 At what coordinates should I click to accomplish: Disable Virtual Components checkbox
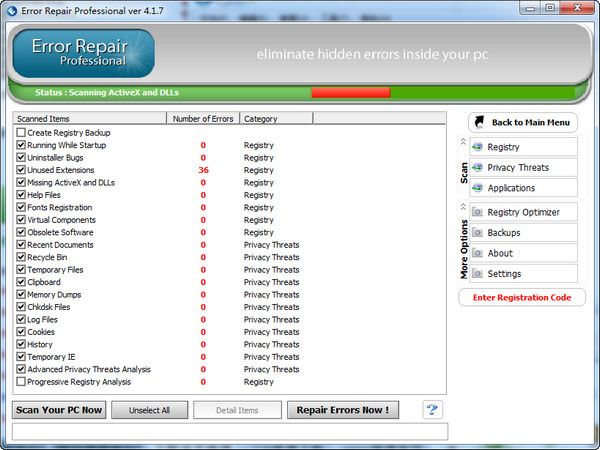pos(21,220)
